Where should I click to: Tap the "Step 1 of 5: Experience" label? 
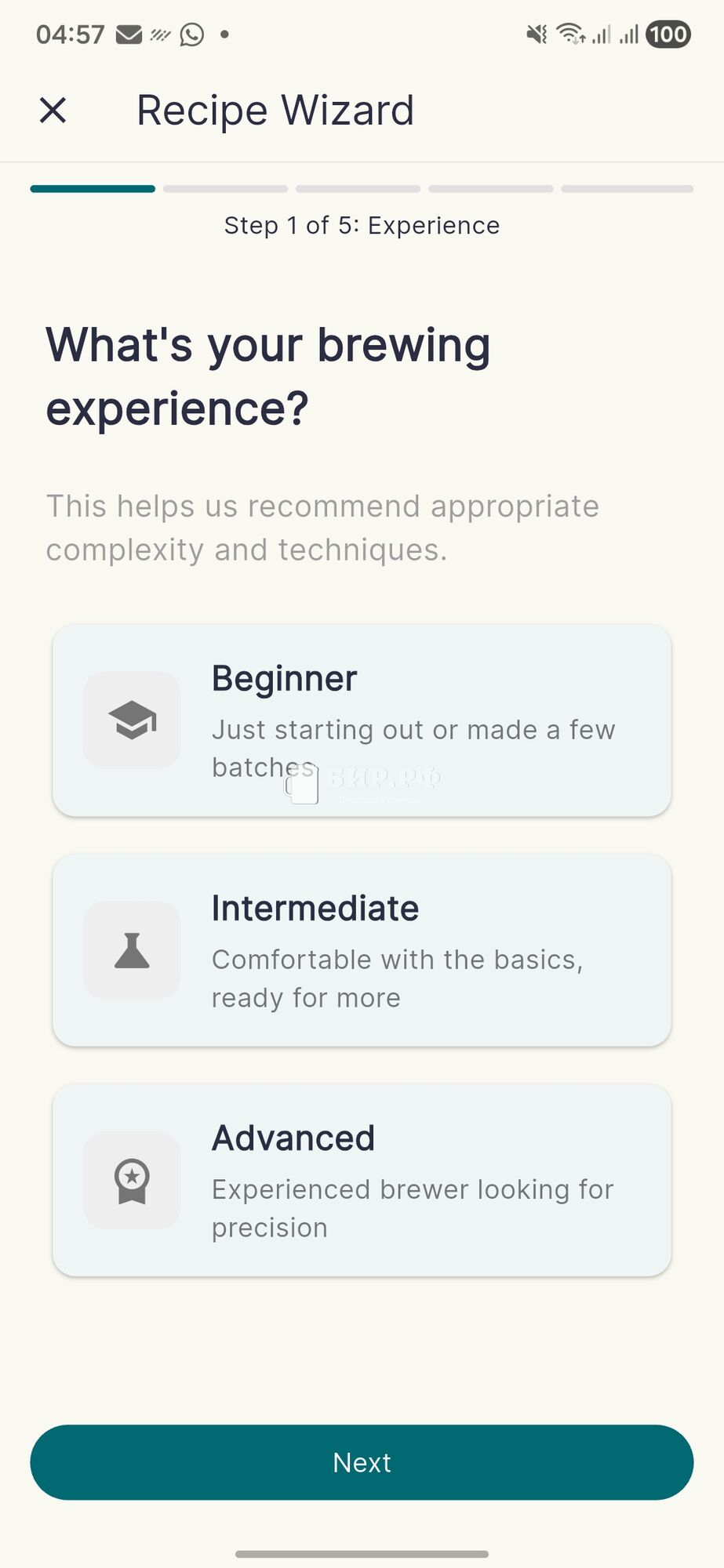click(x=362, y=226)
